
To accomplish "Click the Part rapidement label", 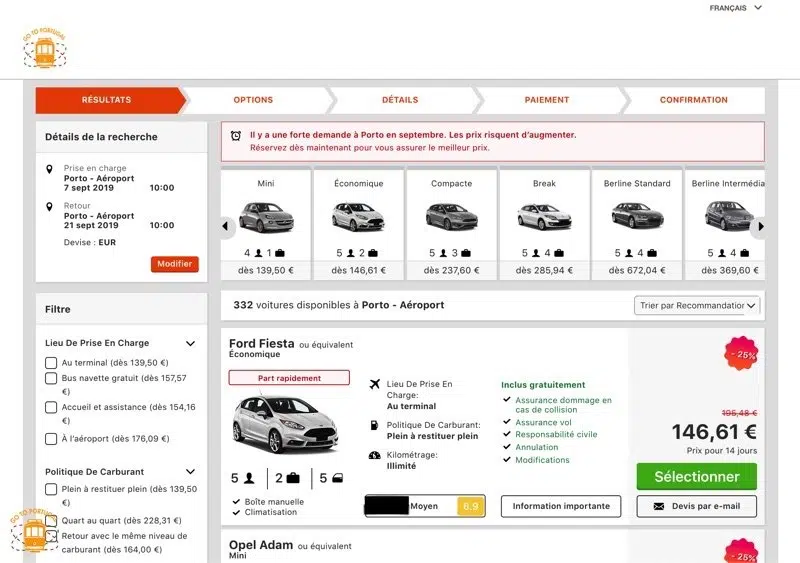I will point(289,378).
